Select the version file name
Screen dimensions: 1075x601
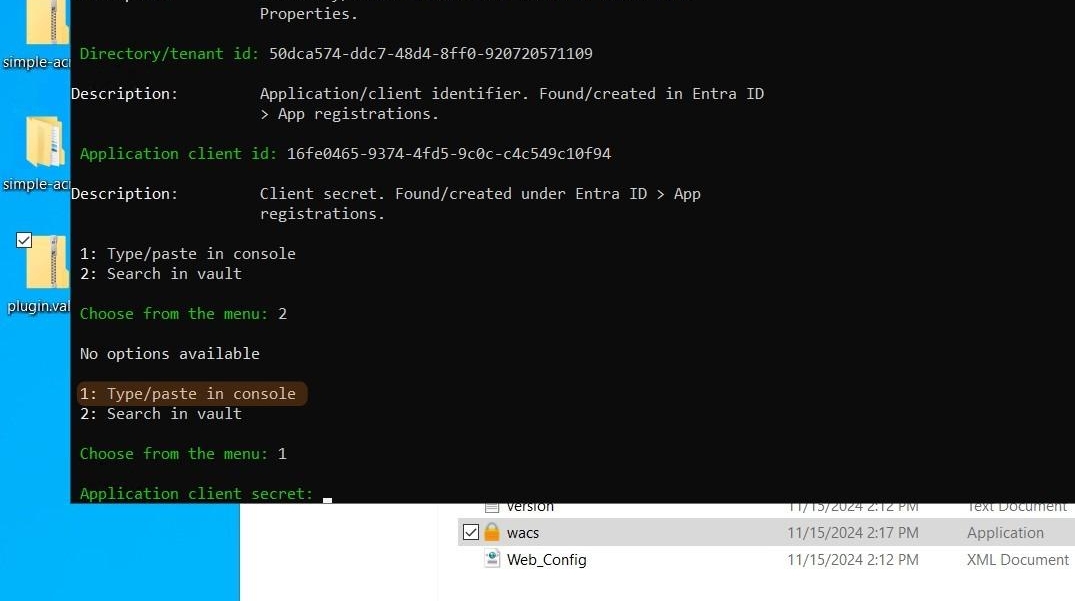pos(530,508)
